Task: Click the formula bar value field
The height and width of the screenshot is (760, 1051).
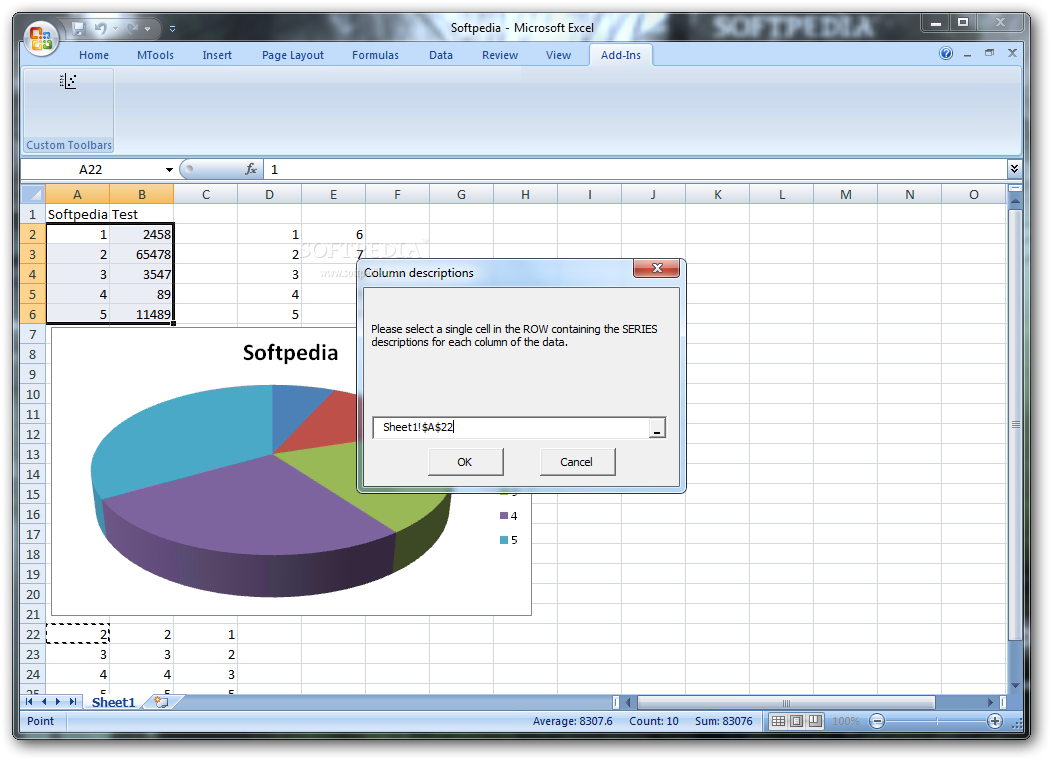Action: coord(635,170)
